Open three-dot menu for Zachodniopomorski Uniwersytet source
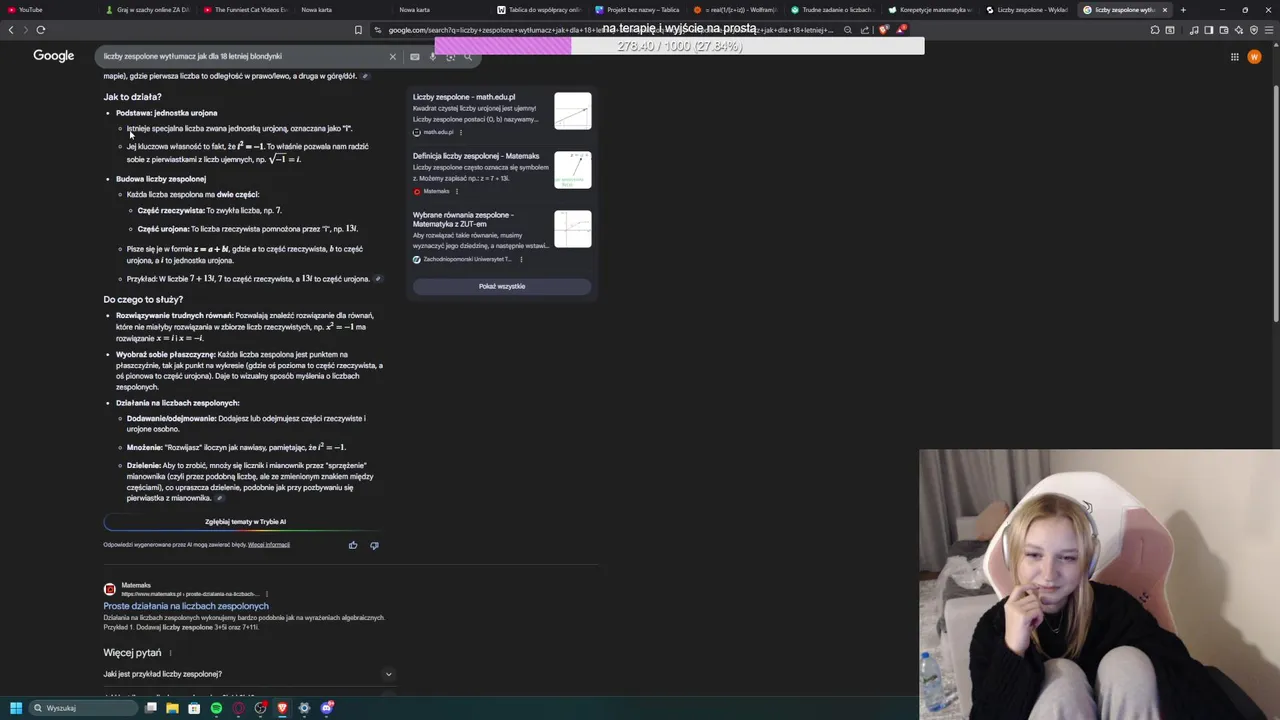Screen dimensions: 1280x720 tap(521, 259)
